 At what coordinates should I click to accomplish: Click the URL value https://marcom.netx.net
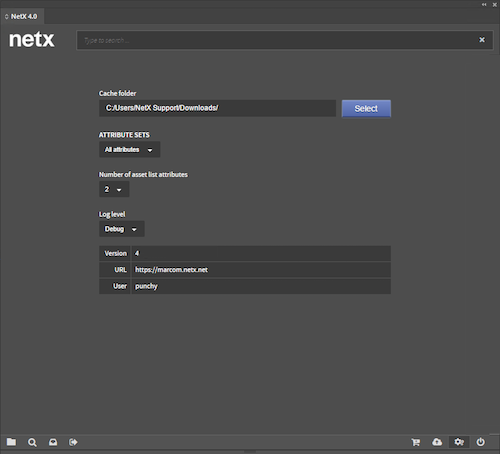point(171,270)
